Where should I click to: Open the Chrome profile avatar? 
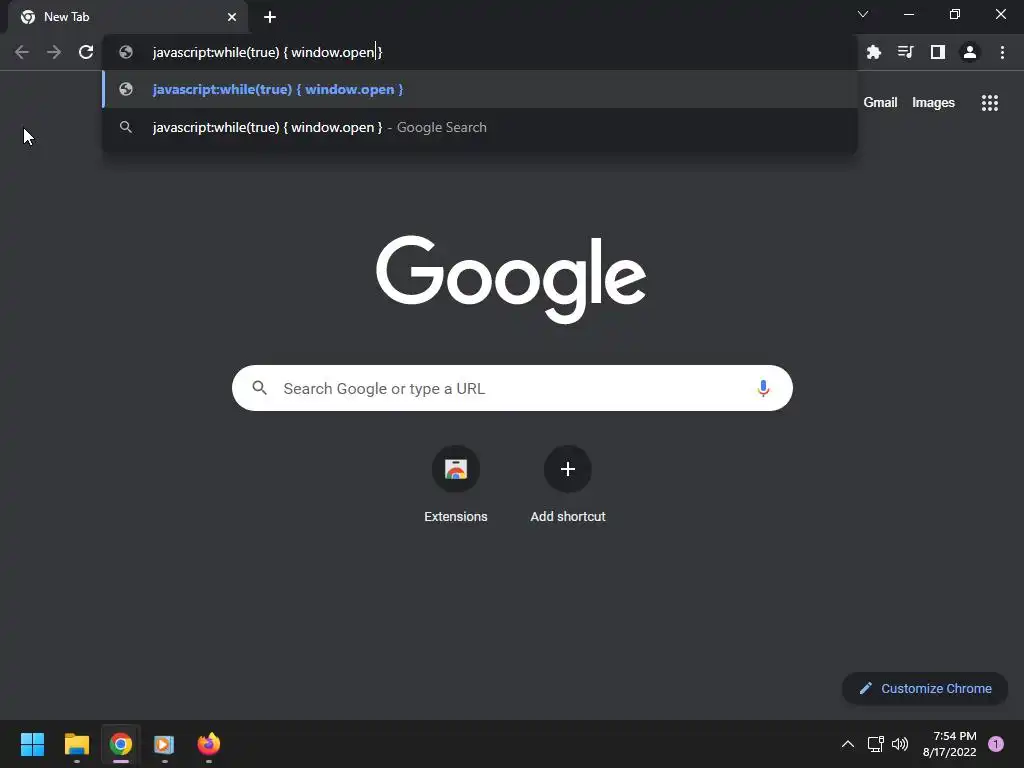pos(970,52)
